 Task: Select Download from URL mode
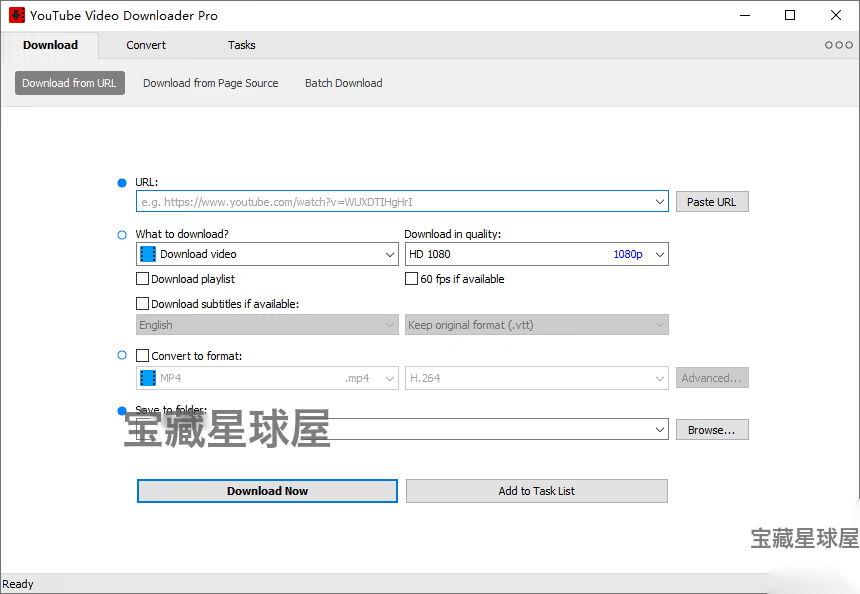pos(70,83)
